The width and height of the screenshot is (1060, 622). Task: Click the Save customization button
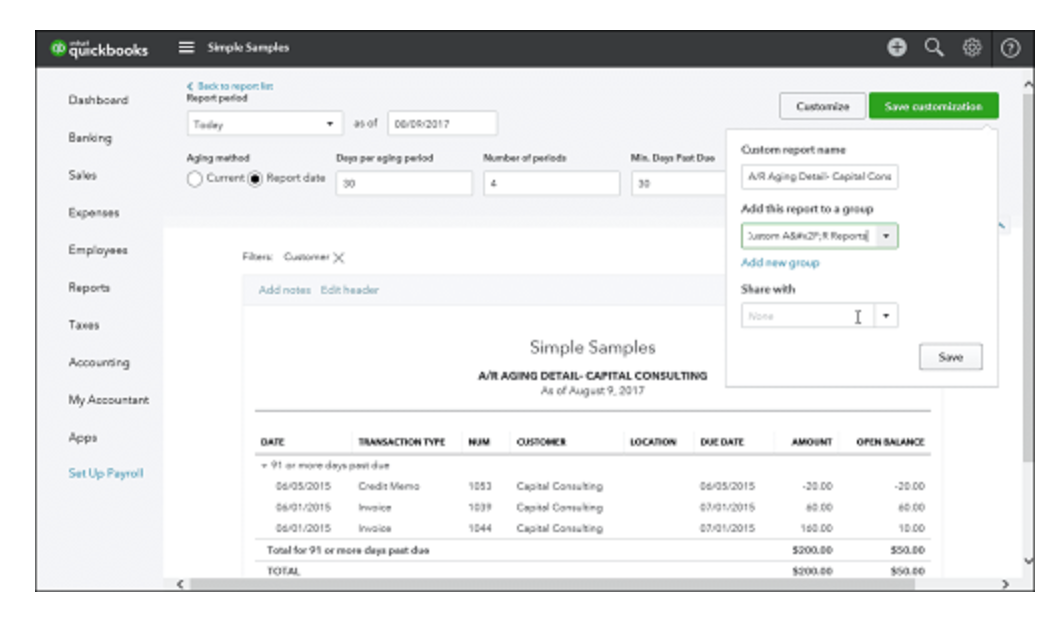point(934,106)
